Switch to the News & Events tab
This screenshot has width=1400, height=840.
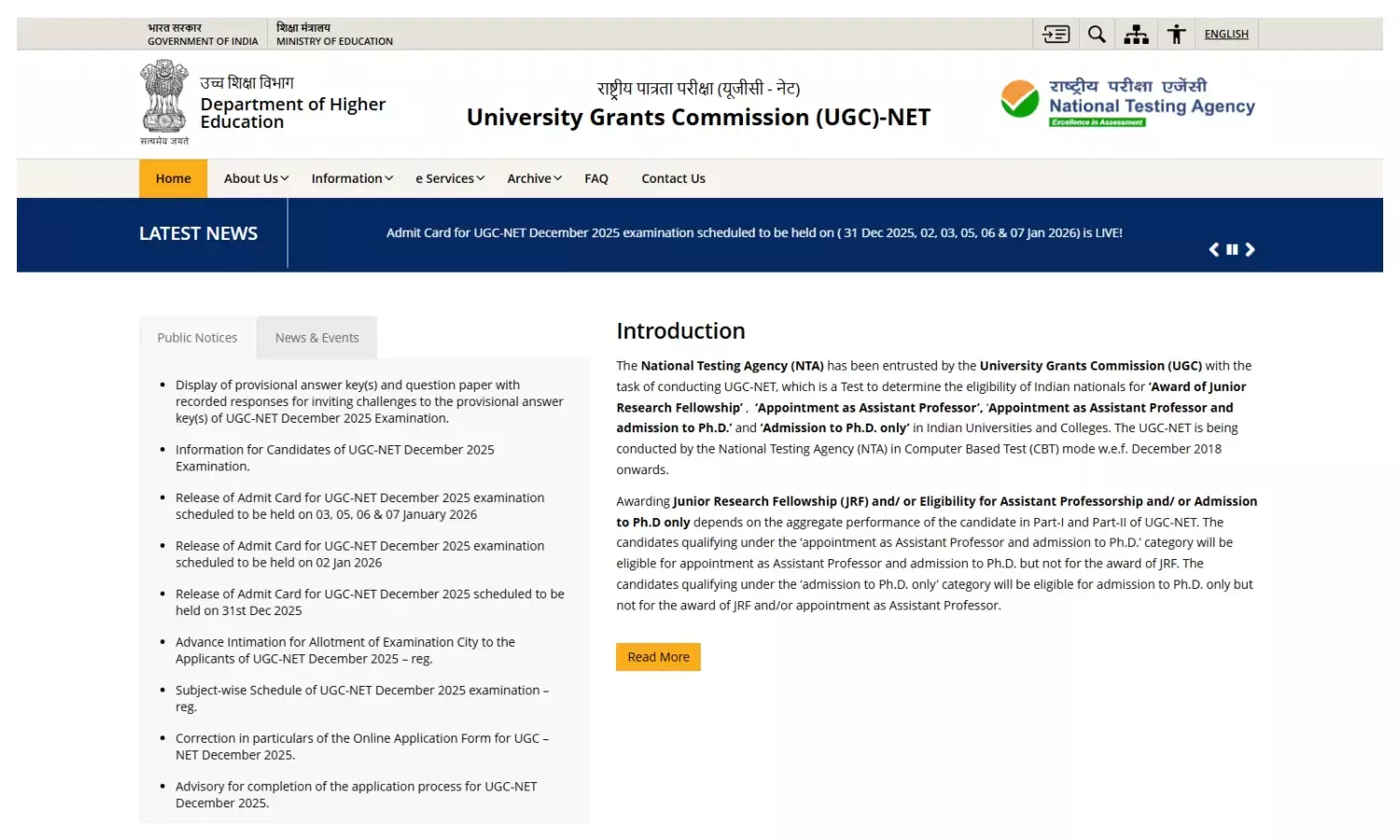[316, 338]
